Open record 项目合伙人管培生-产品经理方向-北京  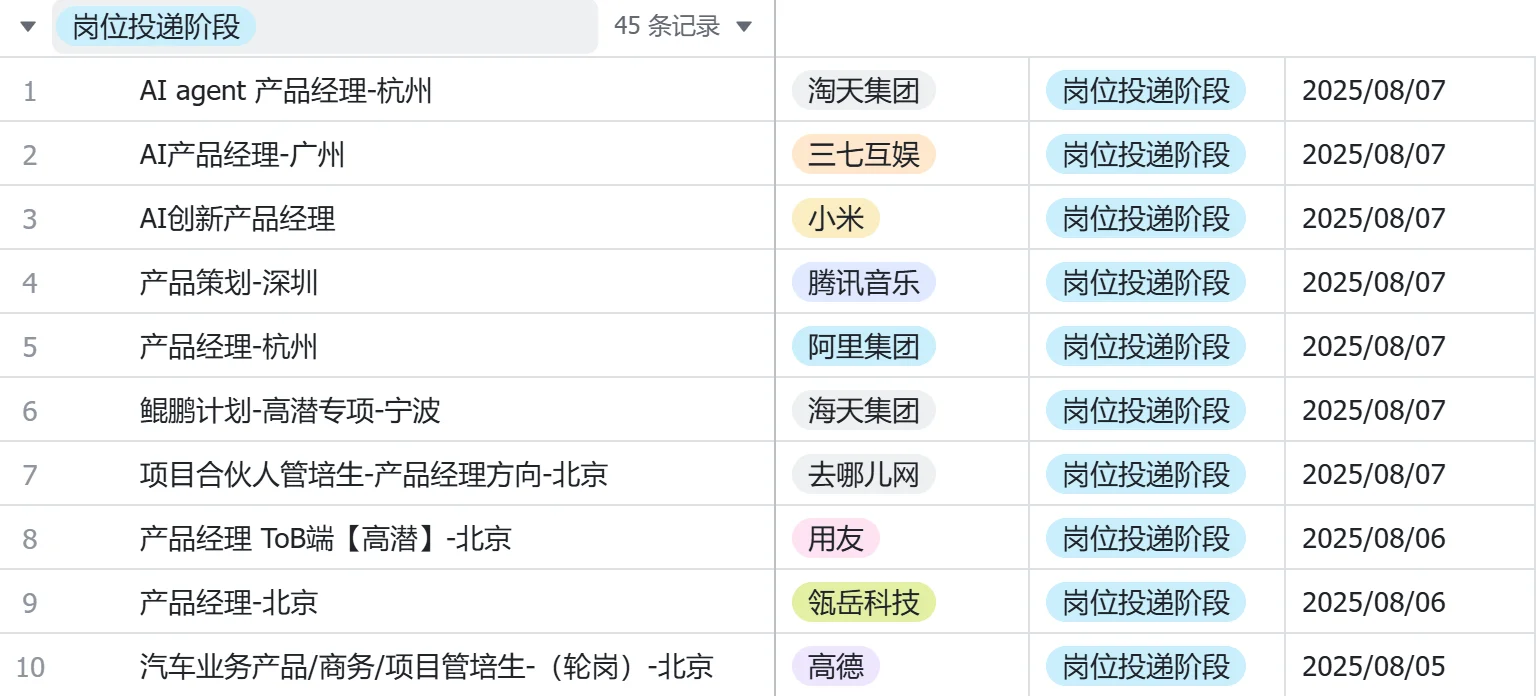pyautogui.click(x=374, y=475)
